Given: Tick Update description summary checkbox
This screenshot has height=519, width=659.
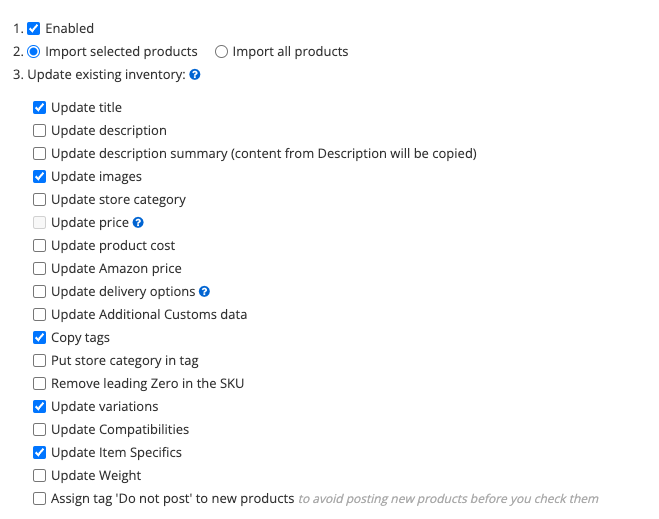Looking at the screenshot, I should click(x=40, y=154).
